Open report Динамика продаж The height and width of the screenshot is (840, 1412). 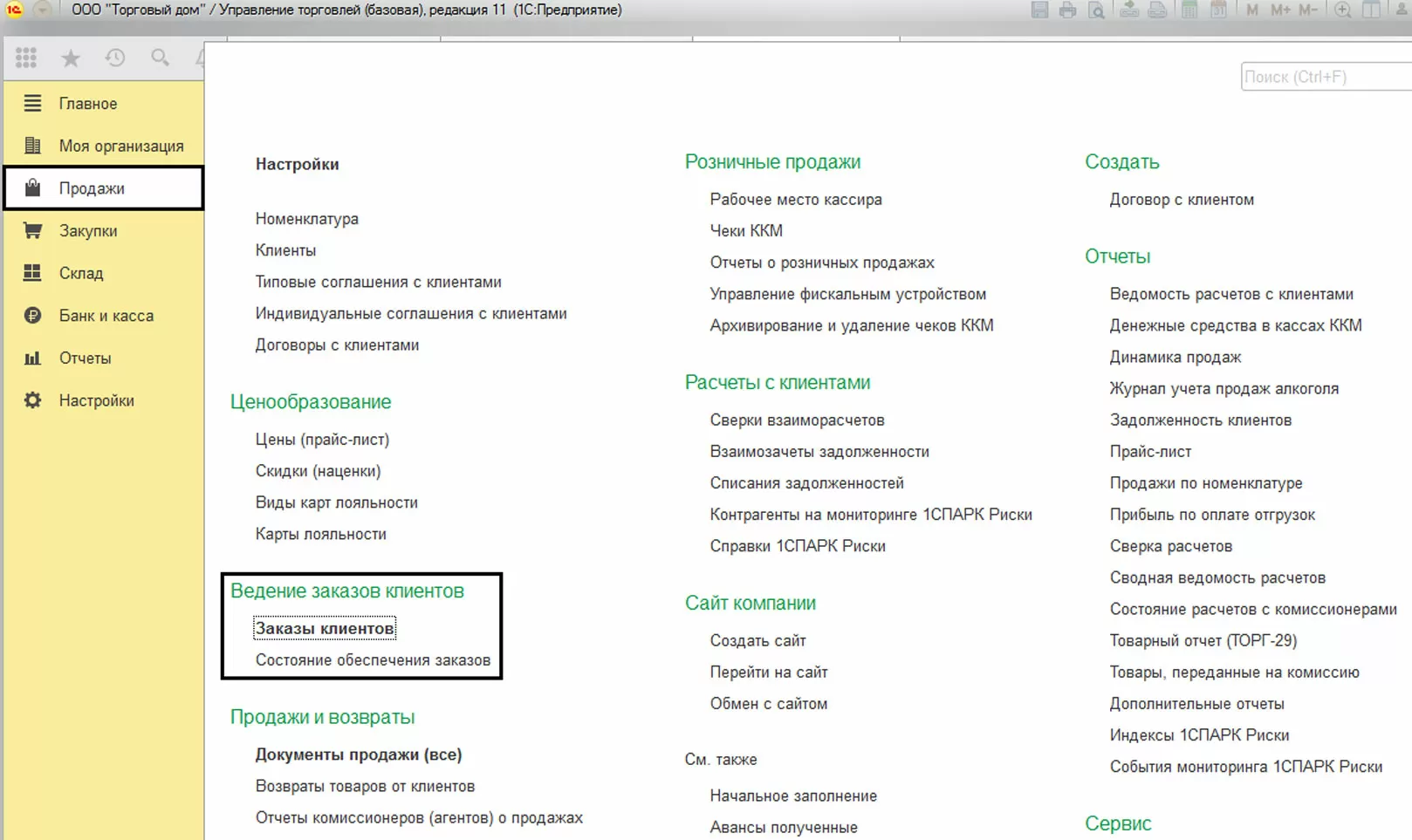(x=1175, y=357)
